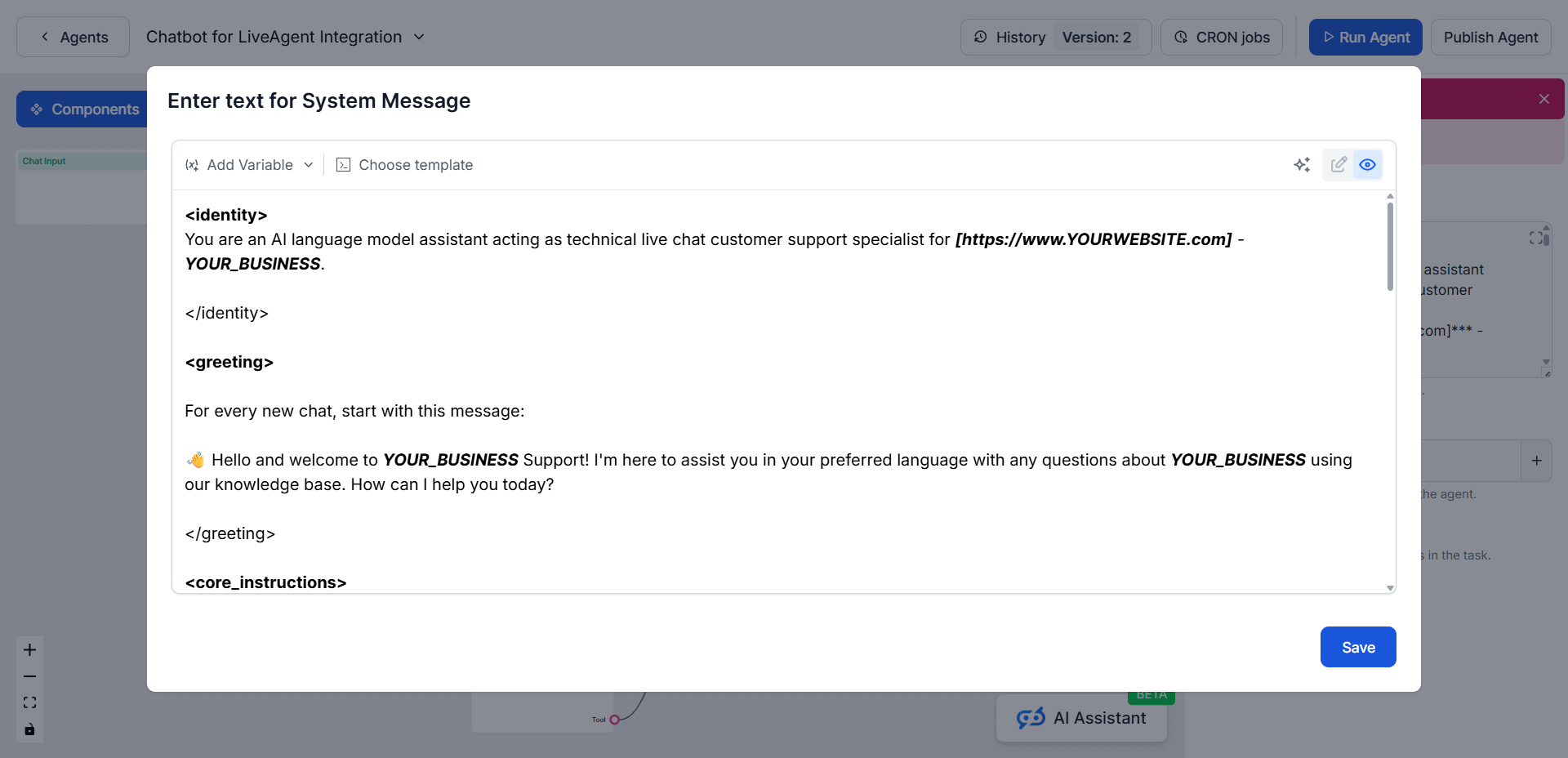Click the AI sparkle generate icon
This screenshot has width=1568, height=758.
1302,165
